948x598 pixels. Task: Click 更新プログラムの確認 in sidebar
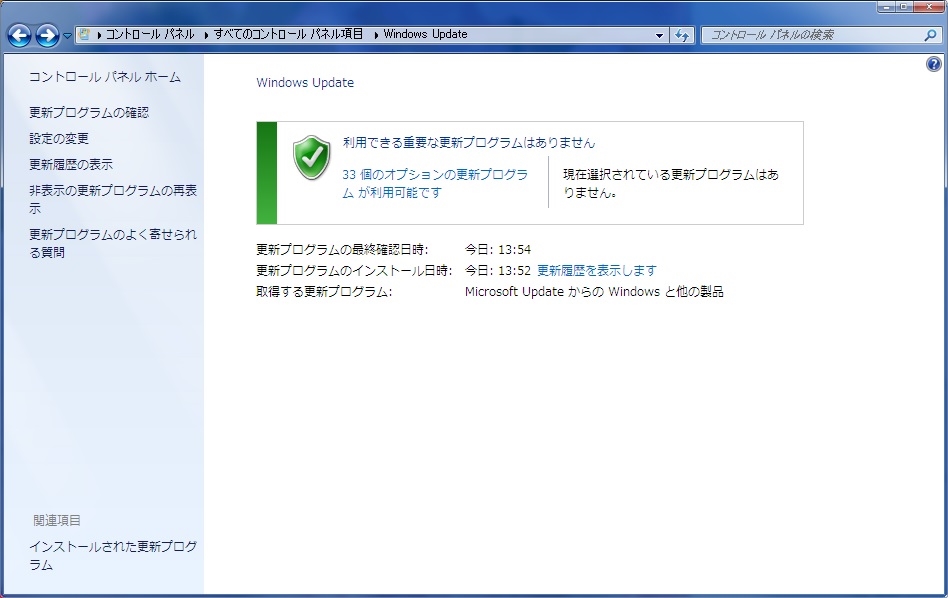point(89,112)
